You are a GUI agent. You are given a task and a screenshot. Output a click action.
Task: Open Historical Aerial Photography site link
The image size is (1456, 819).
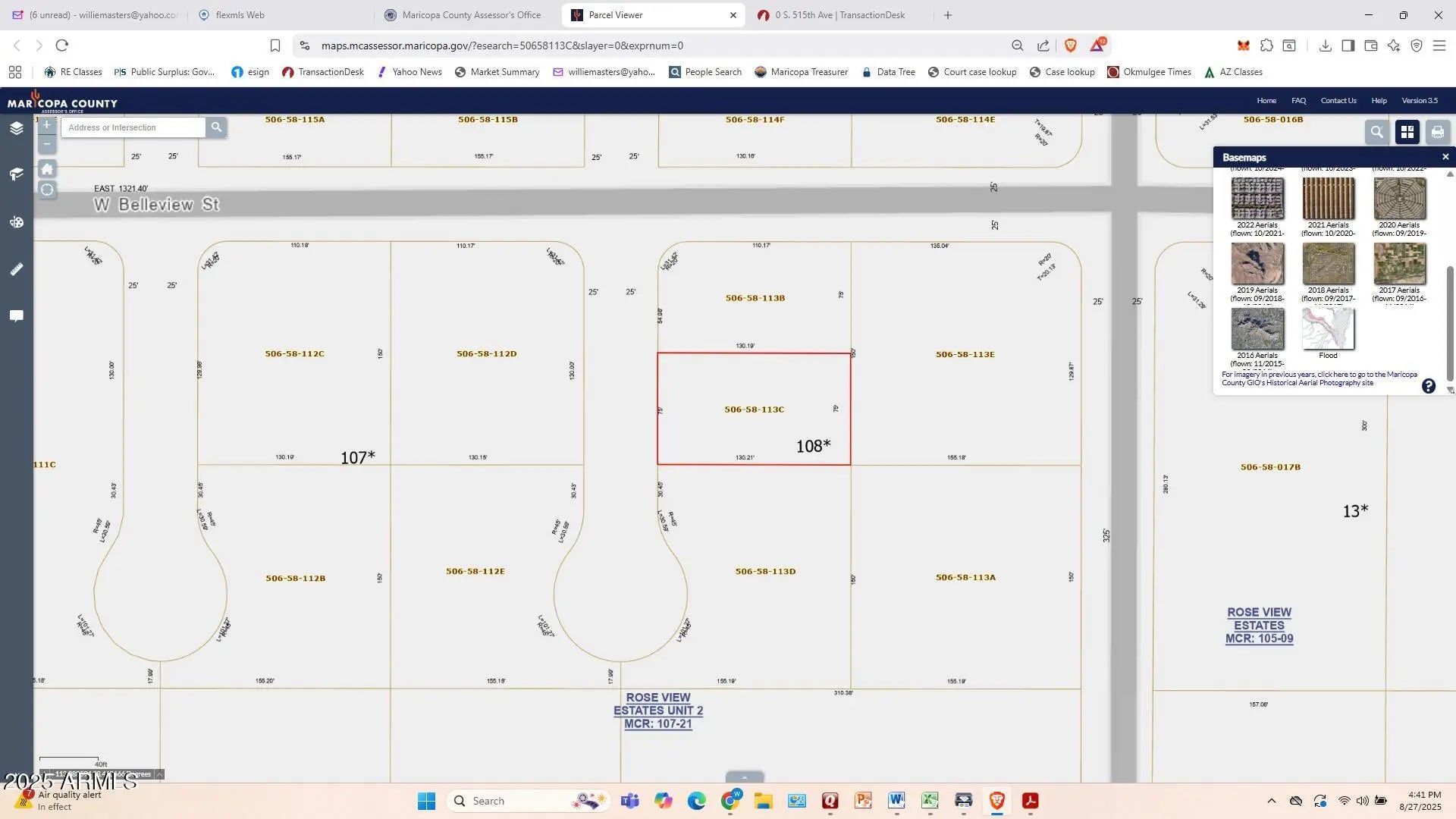click(1319, 383)
